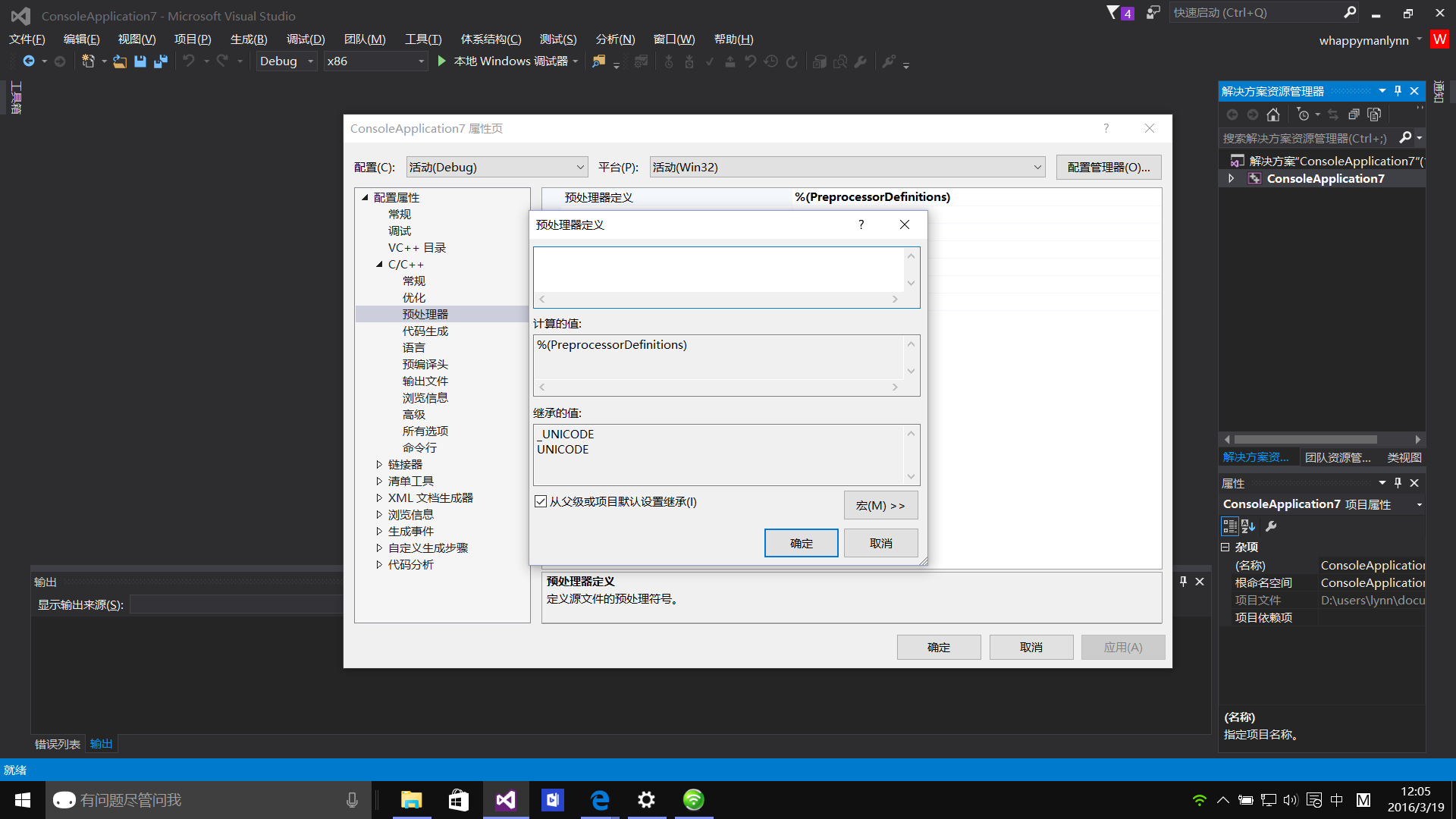Viewport: 1456px width, 819px height.
Task: Click 确定 at bottom of property pages
Action: pos(939,647)
